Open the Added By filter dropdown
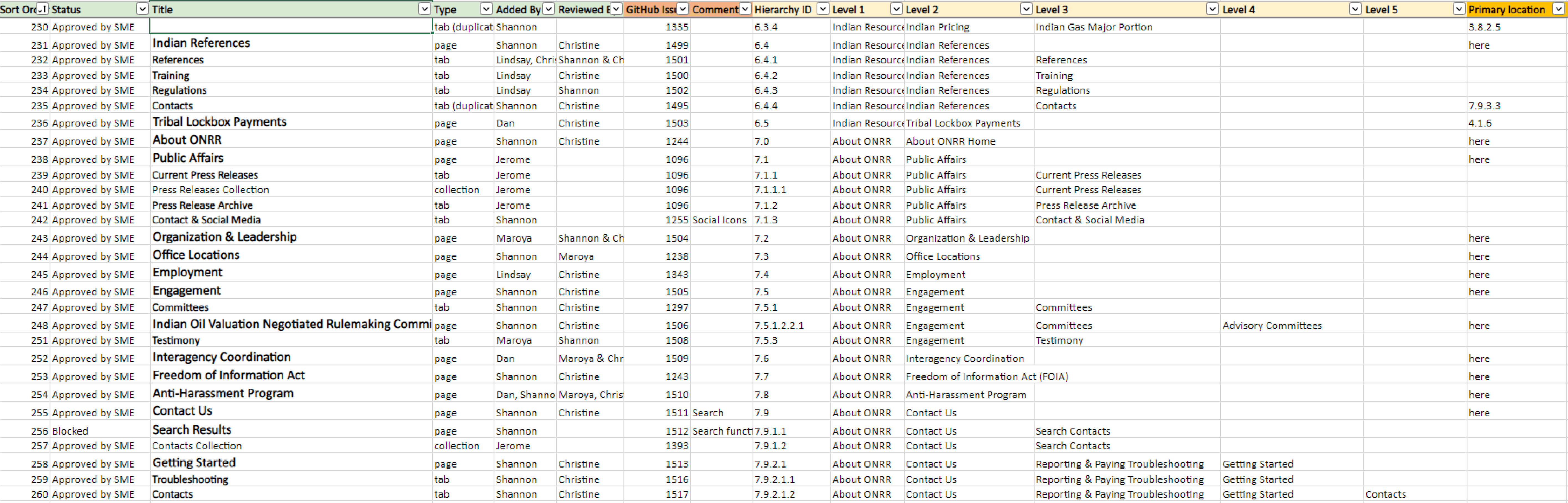 (x=548, y=9)
